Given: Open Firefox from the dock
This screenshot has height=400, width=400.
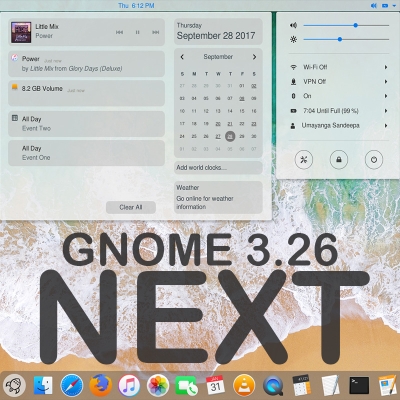Looking at the screenshot, I should point(100,386).
